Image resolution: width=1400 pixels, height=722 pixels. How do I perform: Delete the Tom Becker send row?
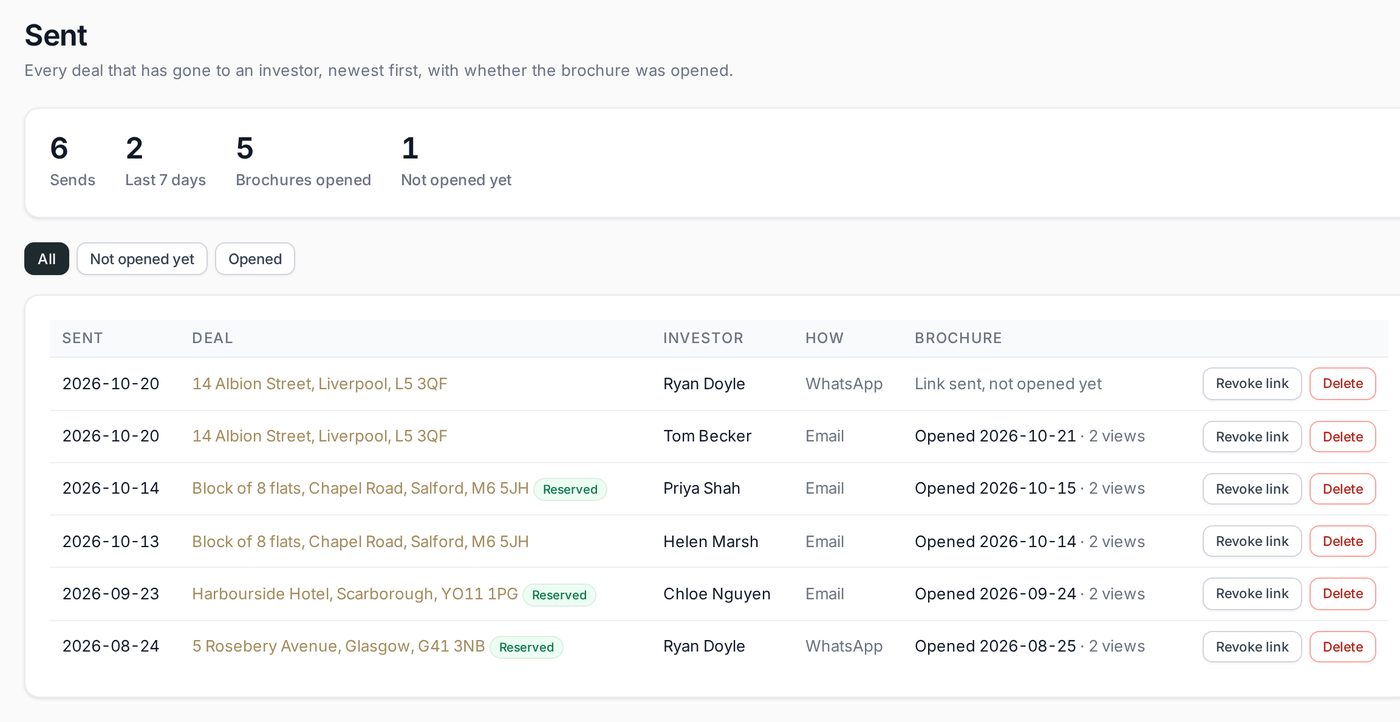pyautogui.click(x=1343, y=437)
